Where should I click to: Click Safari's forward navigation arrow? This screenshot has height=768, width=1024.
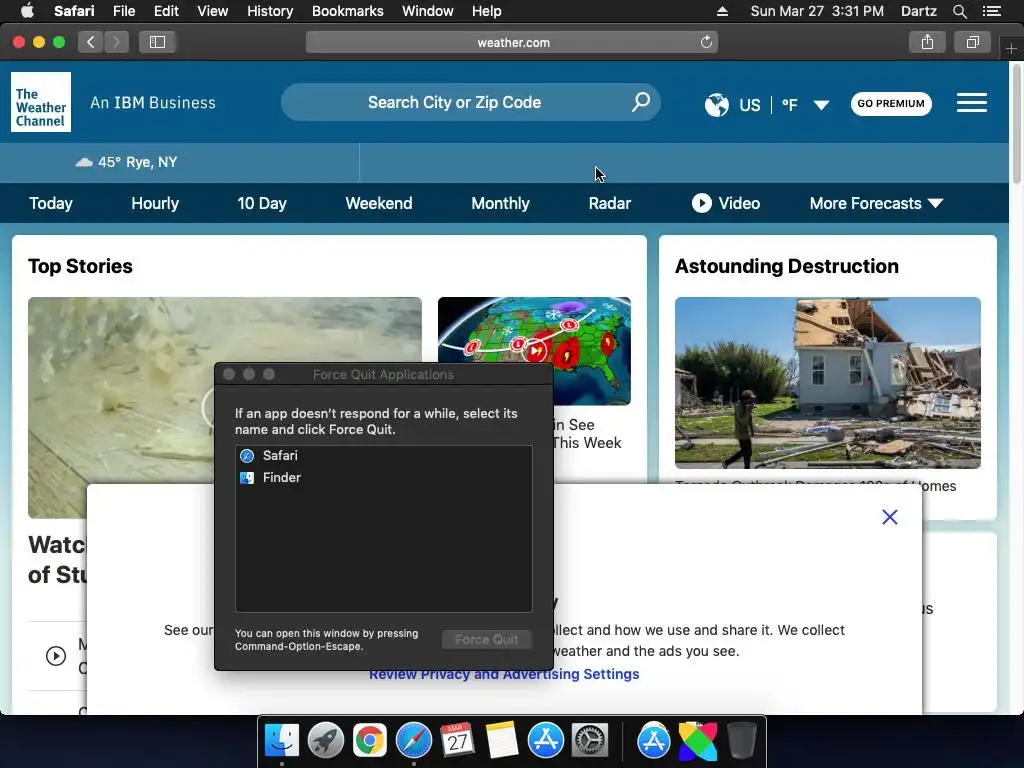click(x=116, y=42)
